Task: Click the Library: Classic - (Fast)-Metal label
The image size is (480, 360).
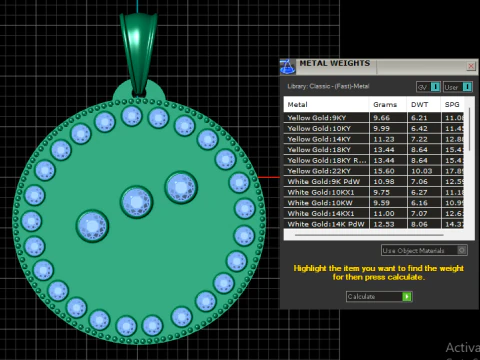Action: (328, 86)
